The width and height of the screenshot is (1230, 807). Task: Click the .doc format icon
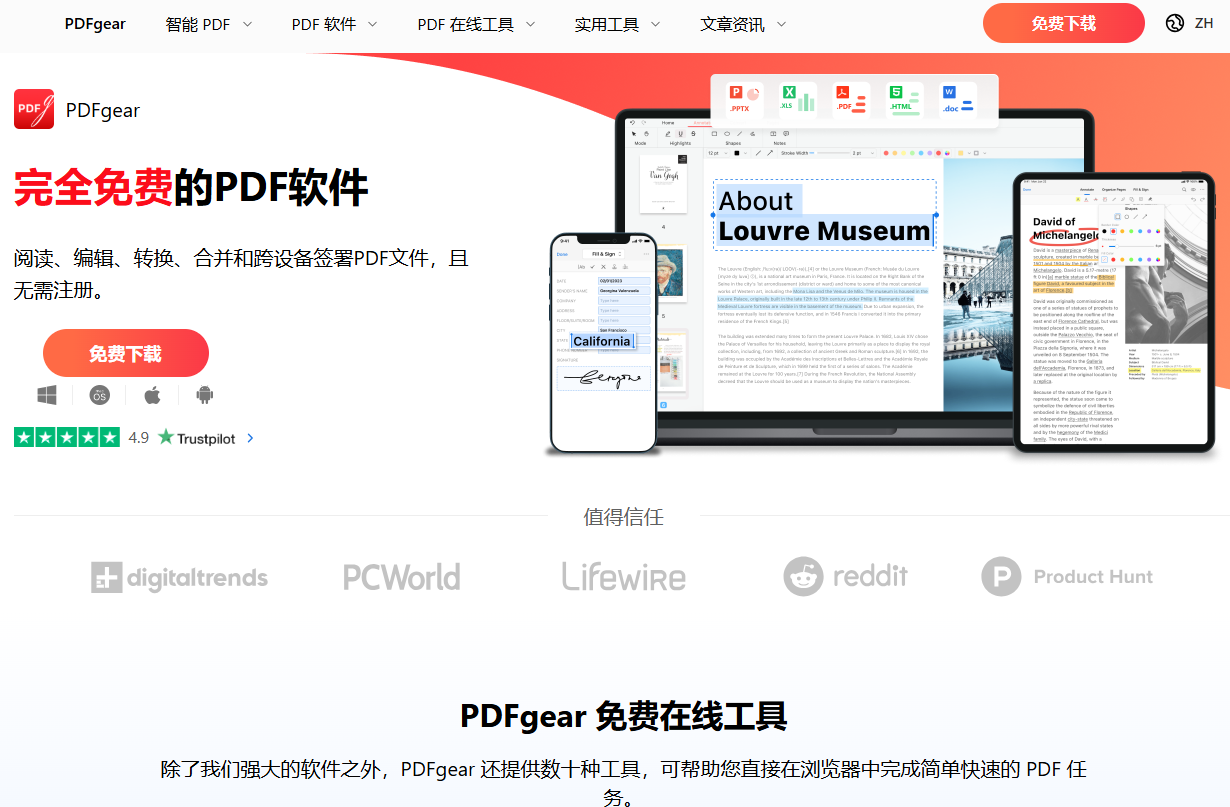tap(958, 100)
